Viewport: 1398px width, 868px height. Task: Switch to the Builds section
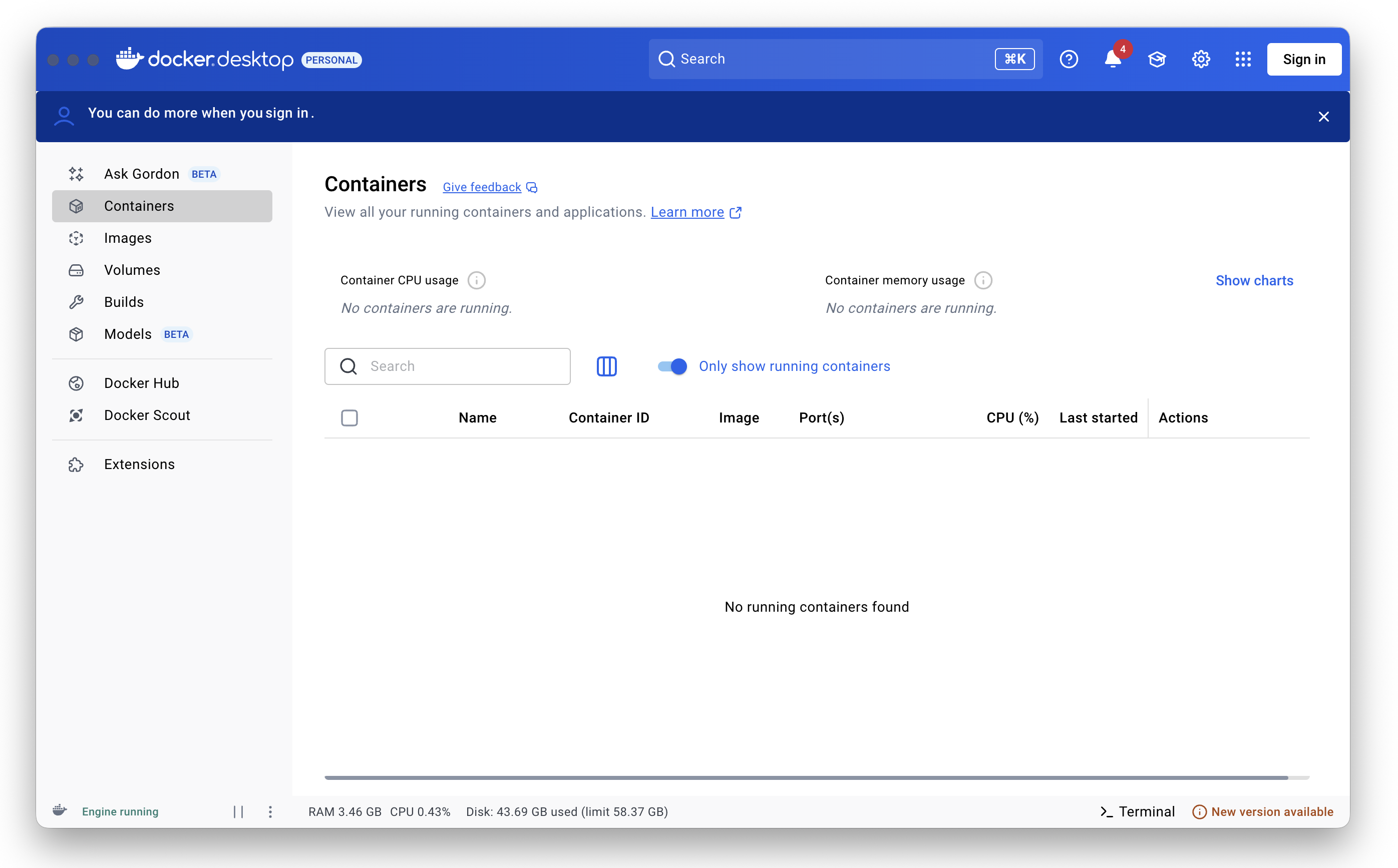tap(124, 301)
